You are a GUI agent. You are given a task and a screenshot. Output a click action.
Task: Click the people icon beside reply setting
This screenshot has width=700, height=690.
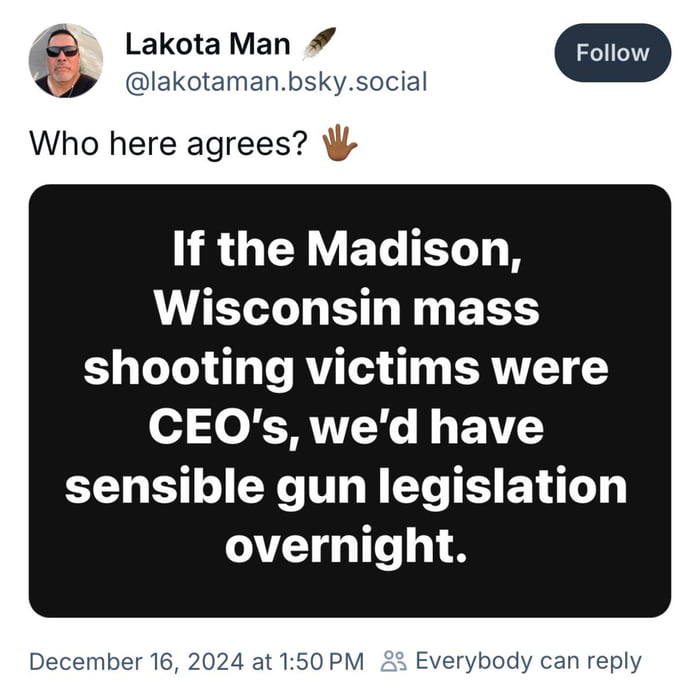pos(394,661)
